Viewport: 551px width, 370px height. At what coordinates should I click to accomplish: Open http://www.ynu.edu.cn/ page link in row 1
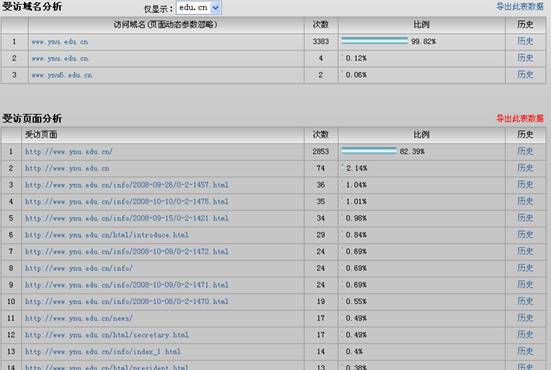(69, 151)
